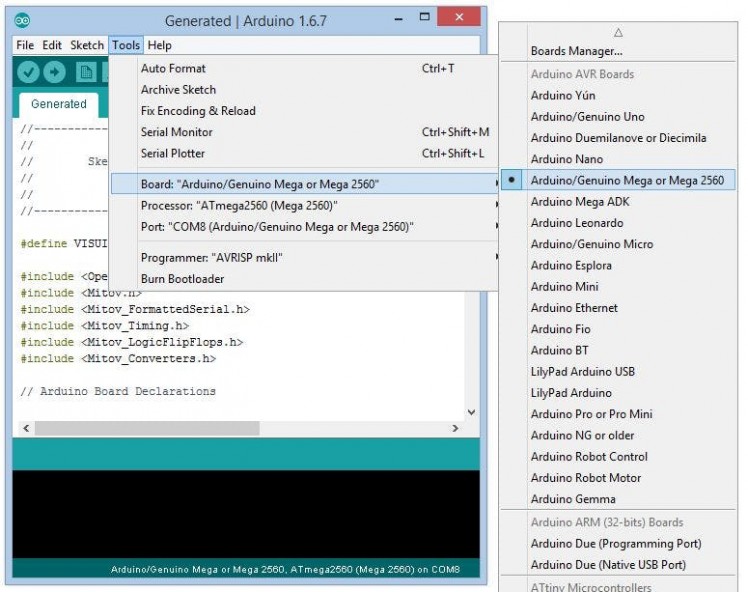Expand the Programmer AVRISP mkII submenu
748x592 pixels.
tap(304, 258)
